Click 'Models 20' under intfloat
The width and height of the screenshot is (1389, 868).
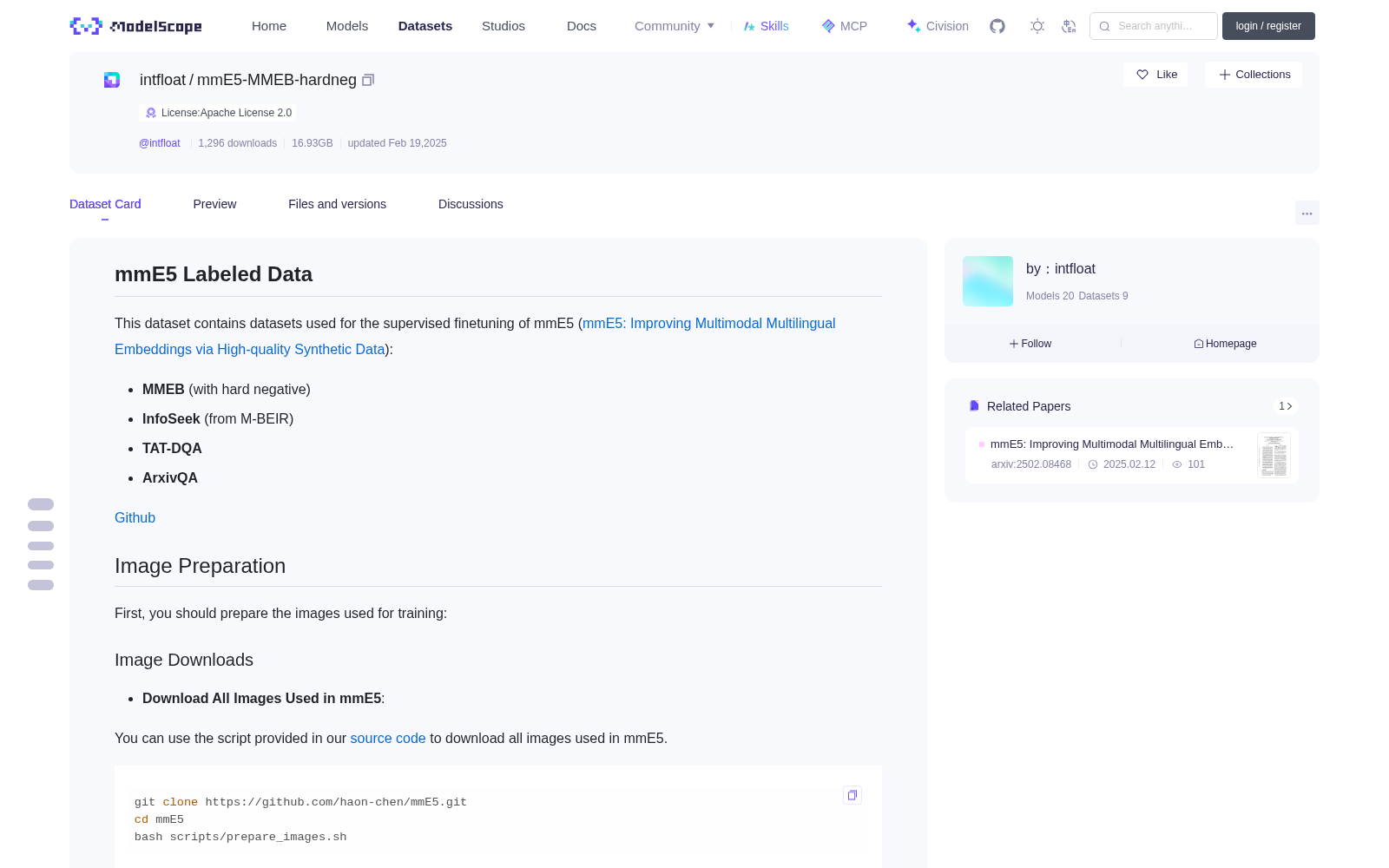pyautogui.click(x=1050, y=296)
